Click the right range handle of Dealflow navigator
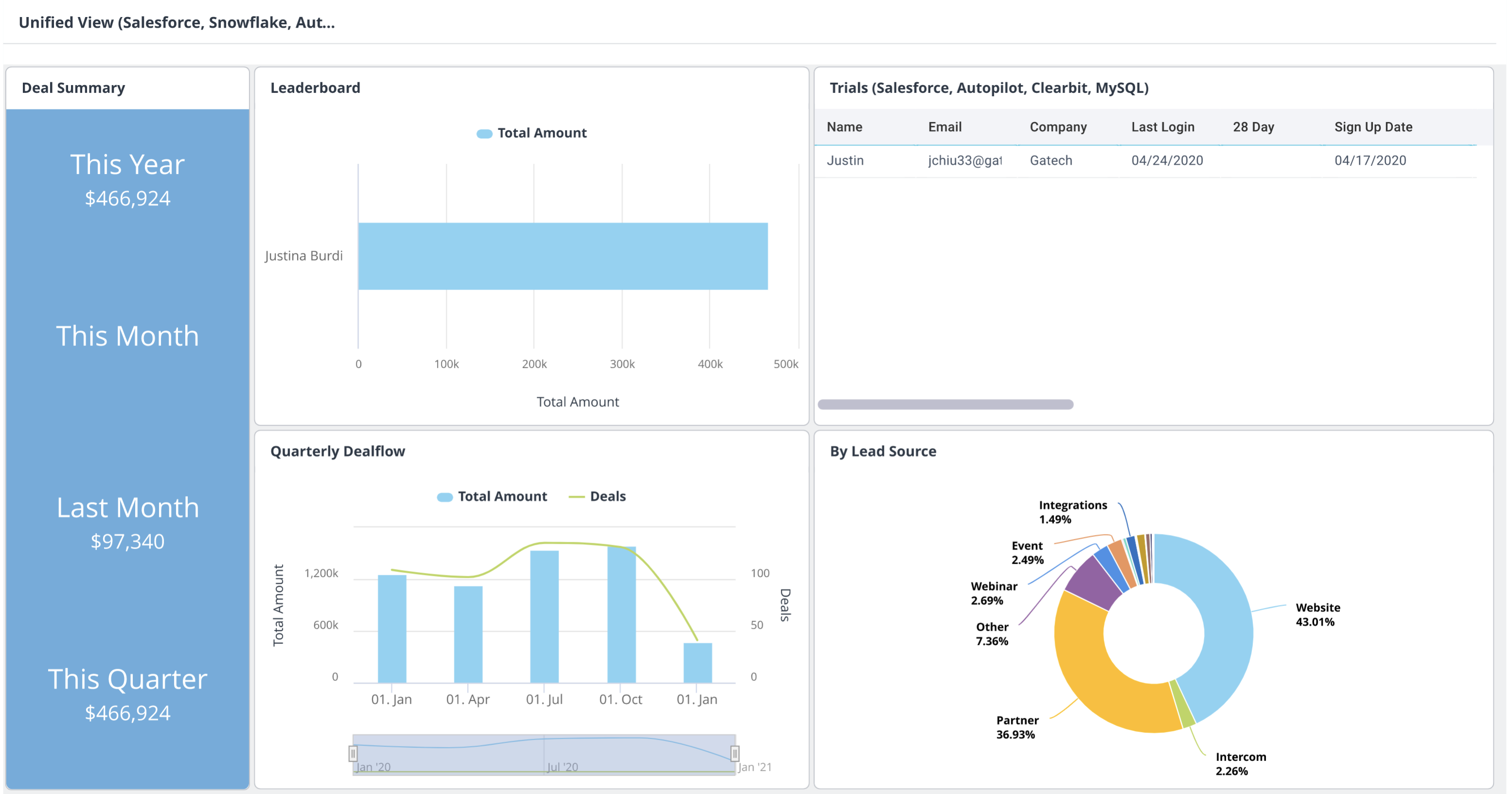This screenshot has width=1512, height=794. (x=734, y=753)
